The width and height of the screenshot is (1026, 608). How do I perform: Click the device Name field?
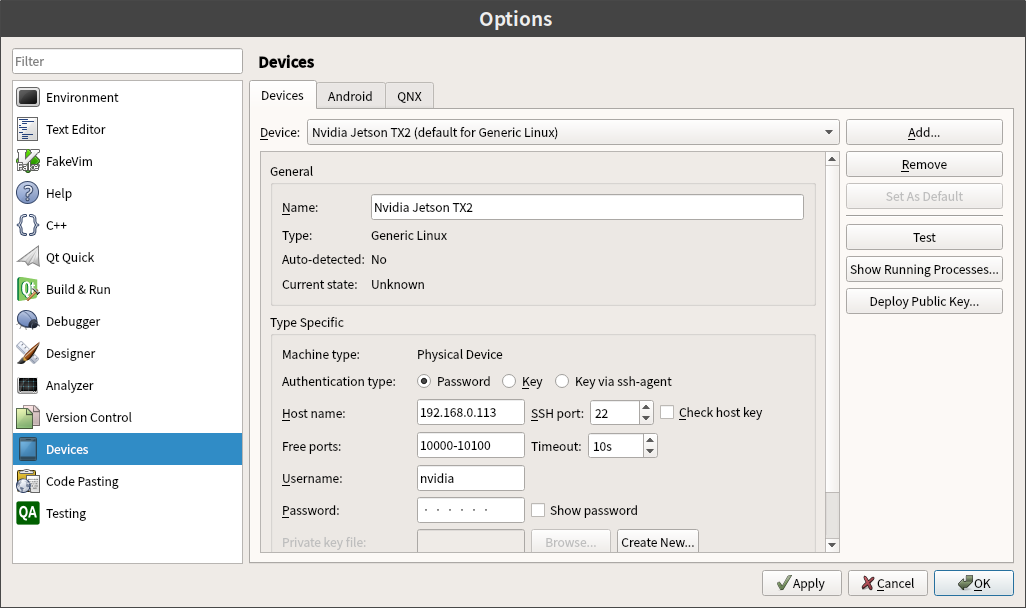coord(587,207)
